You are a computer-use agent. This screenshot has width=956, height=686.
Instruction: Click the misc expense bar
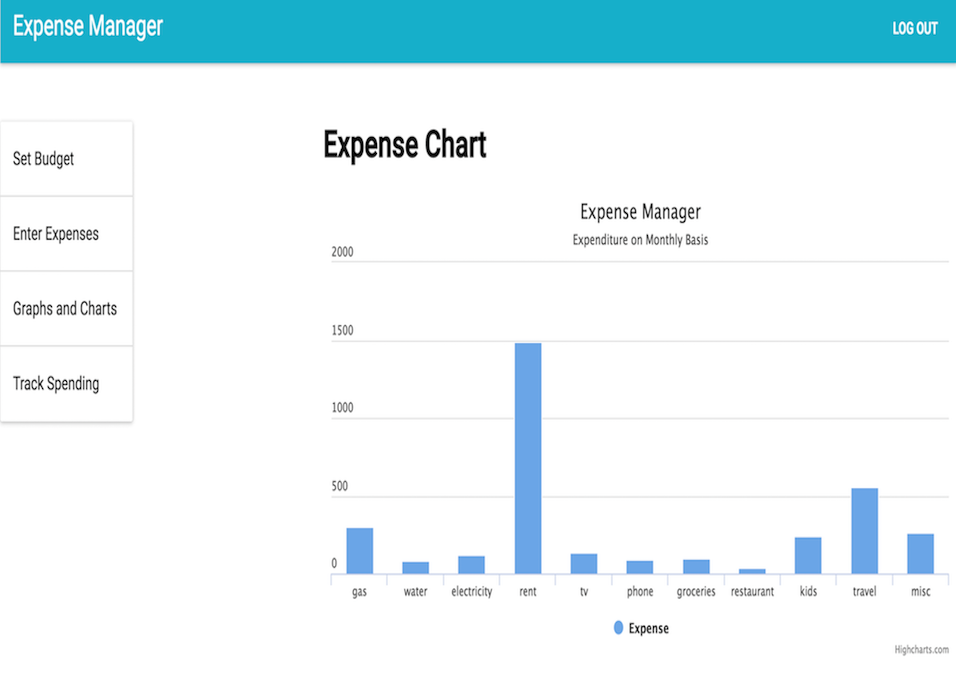[920, 554]
